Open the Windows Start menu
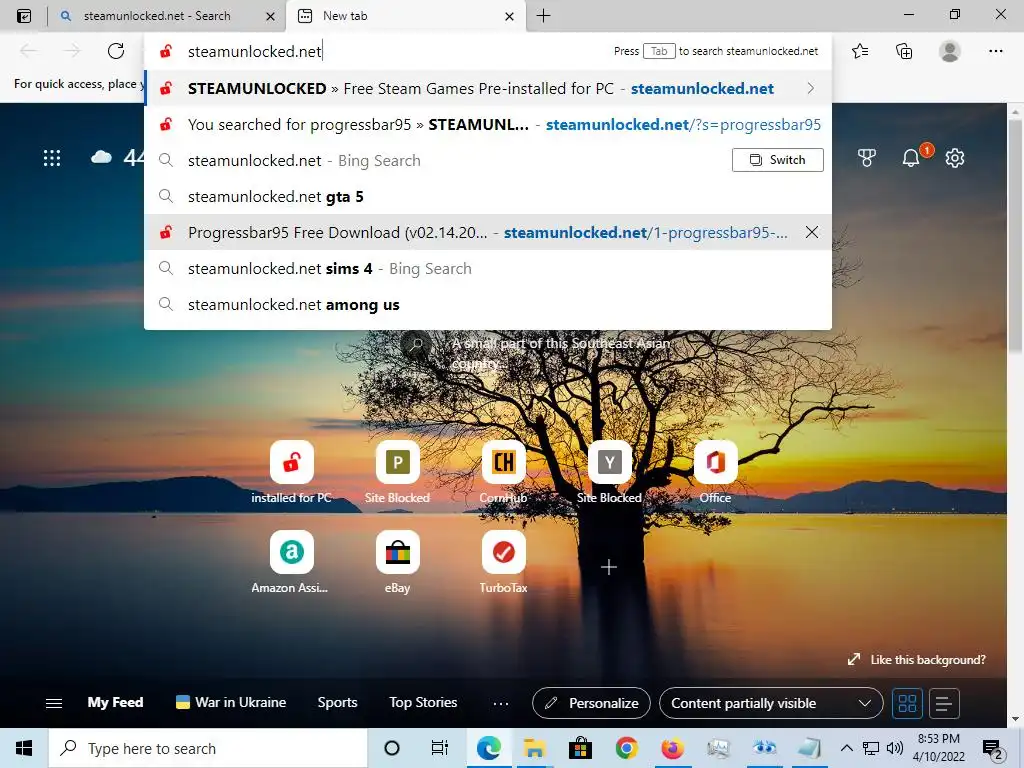The width and height of the screenshot is (1024, 768). click(x=24, y=748)
